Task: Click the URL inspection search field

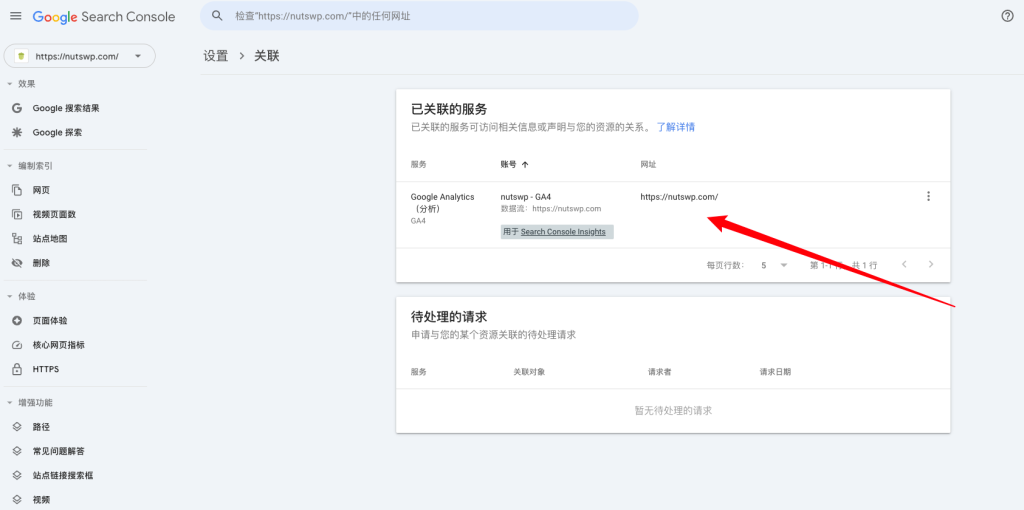Action: (419, 16)
